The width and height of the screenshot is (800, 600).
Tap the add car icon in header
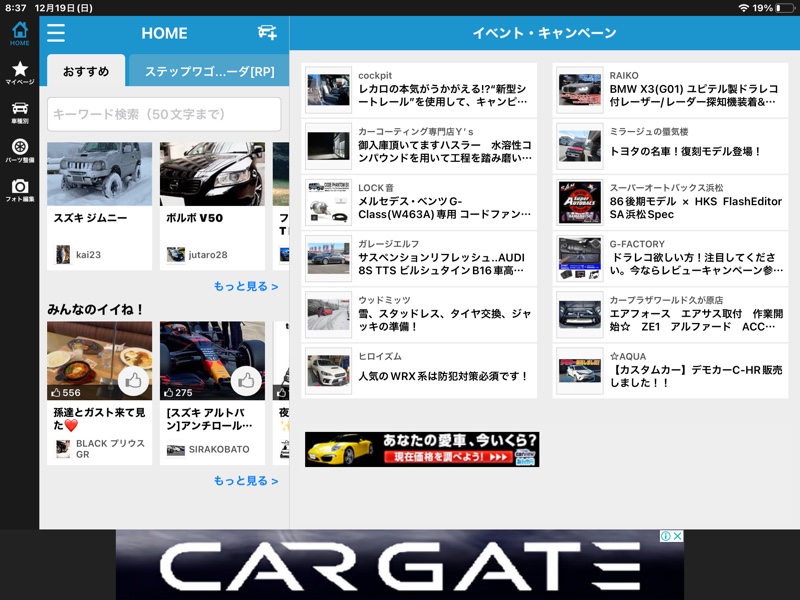click(x=267, y=33)
